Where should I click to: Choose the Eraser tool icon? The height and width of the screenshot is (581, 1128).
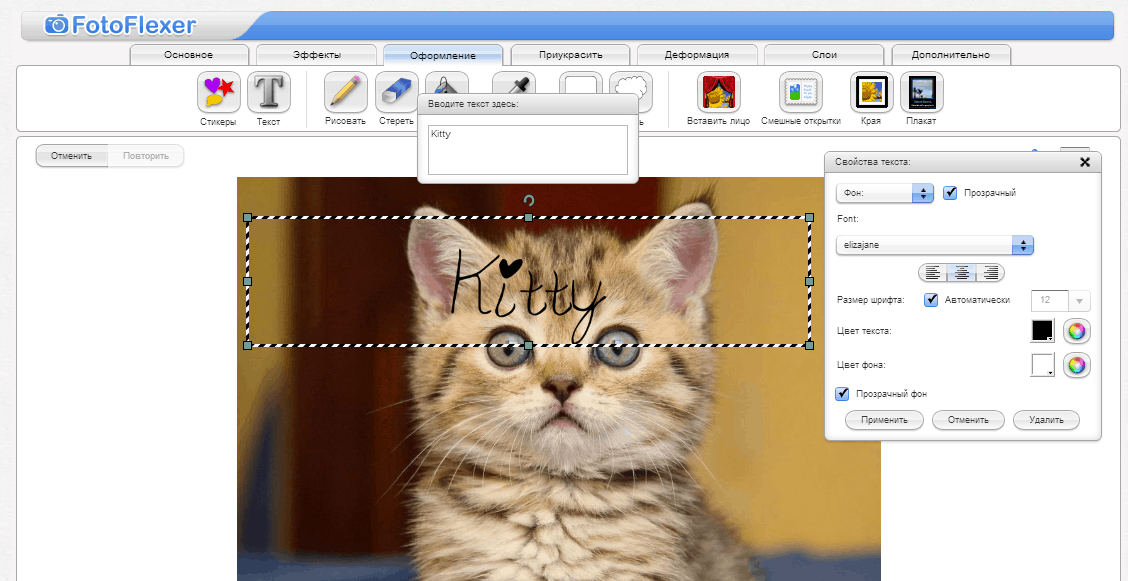click(x=396, y=93)
